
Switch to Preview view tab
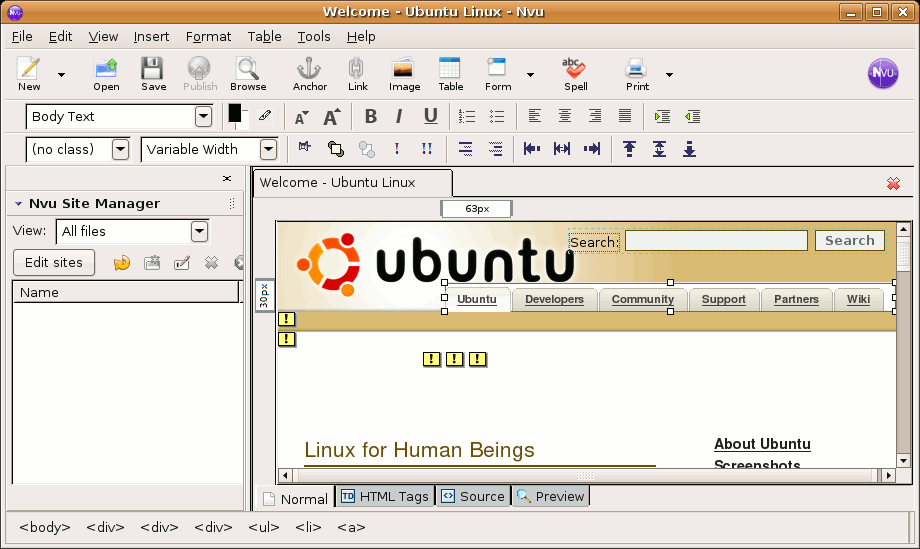550,496
